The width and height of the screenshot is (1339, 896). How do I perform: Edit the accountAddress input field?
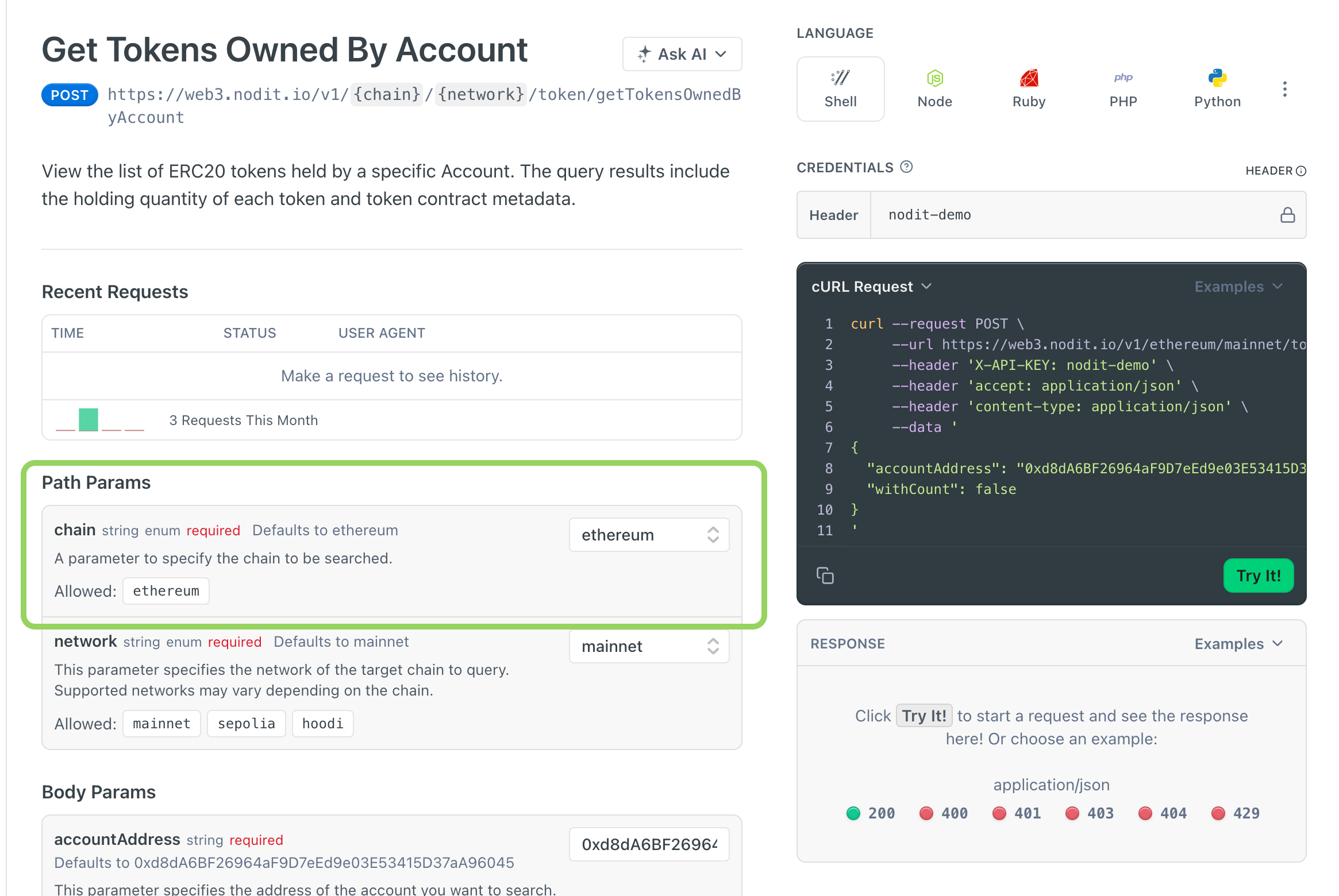649,844
